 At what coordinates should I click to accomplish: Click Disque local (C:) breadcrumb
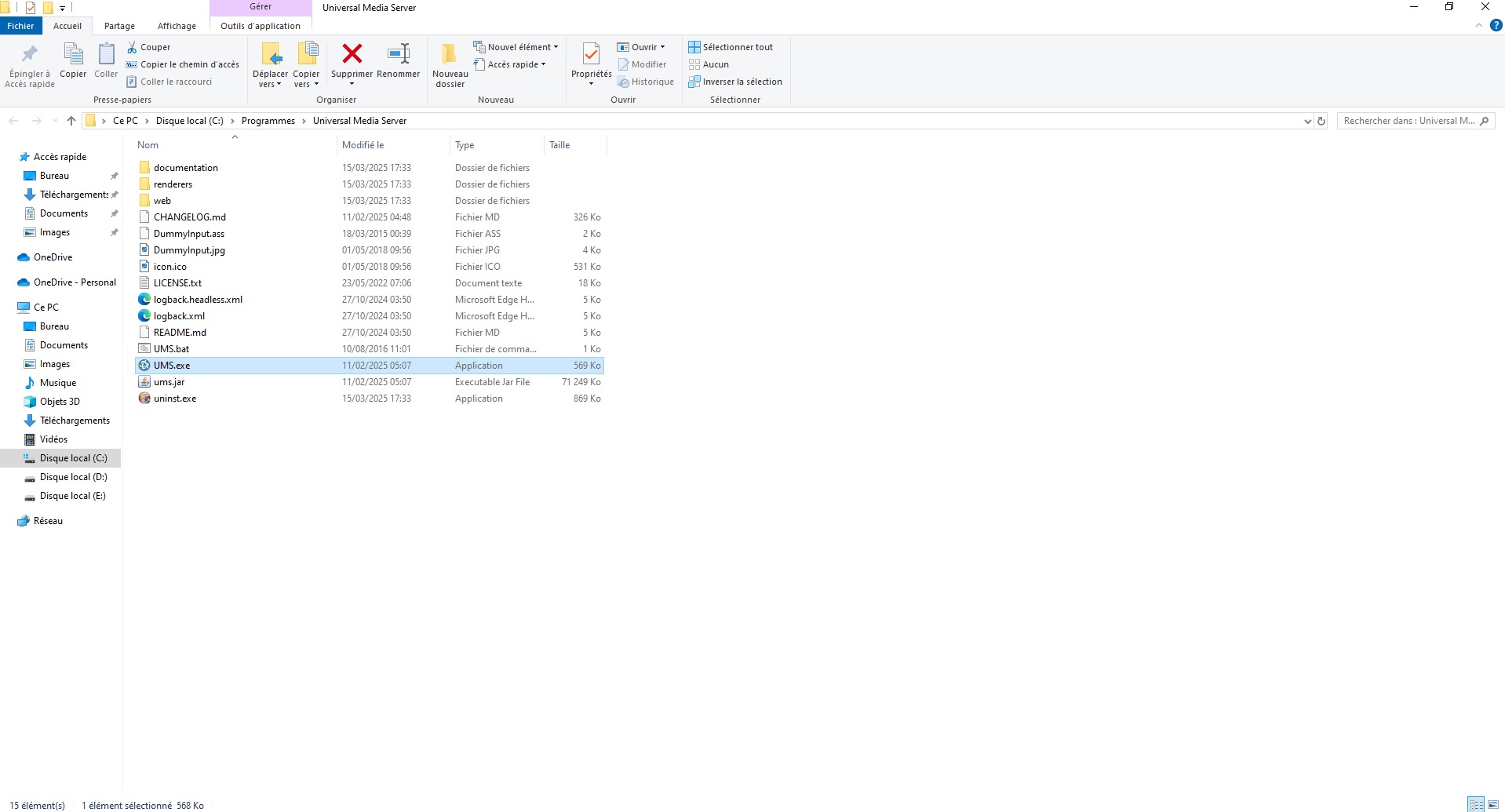tap(189, 121)
